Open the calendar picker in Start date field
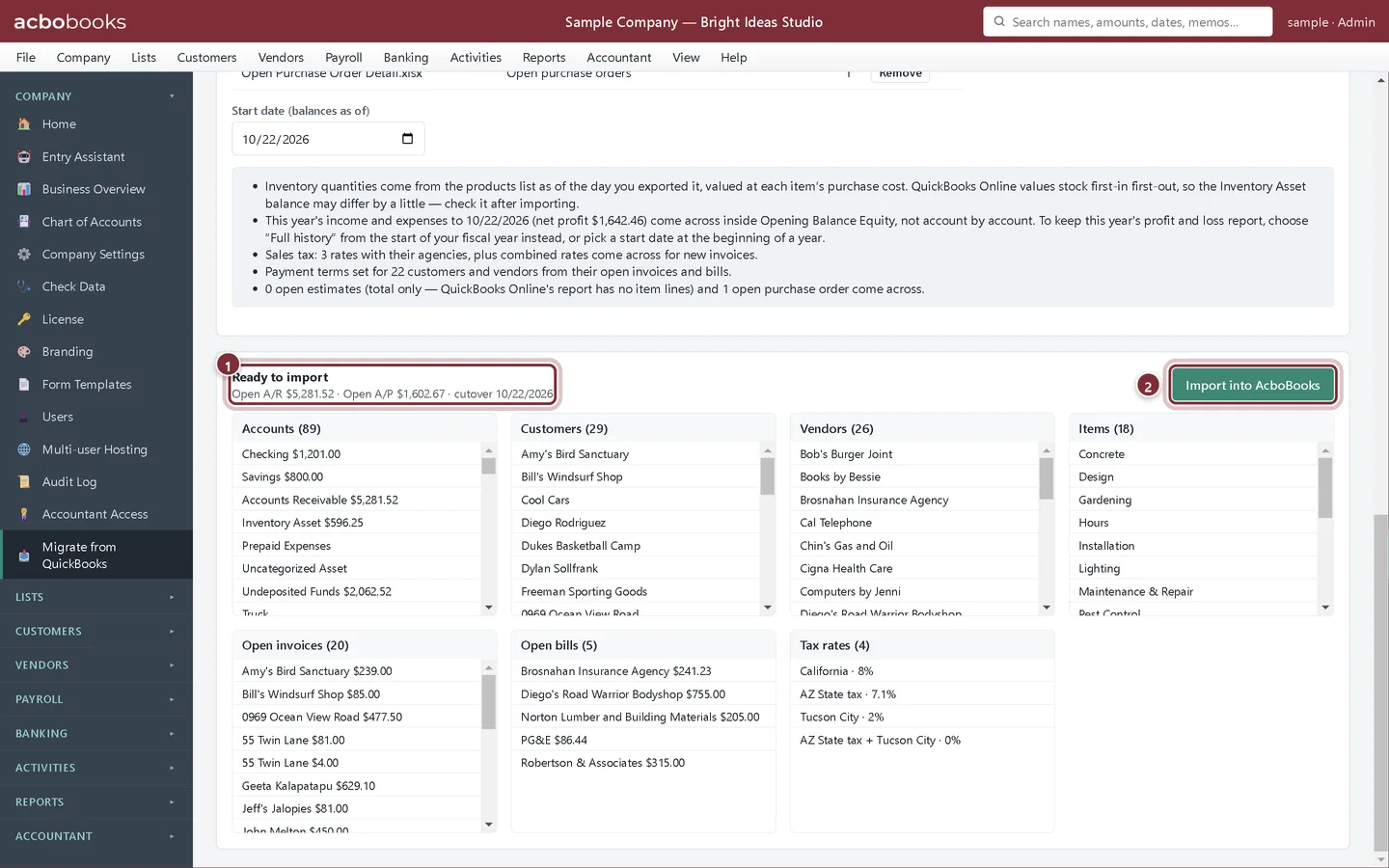Viewport: 1389px width, 868px height. [407, 139]
